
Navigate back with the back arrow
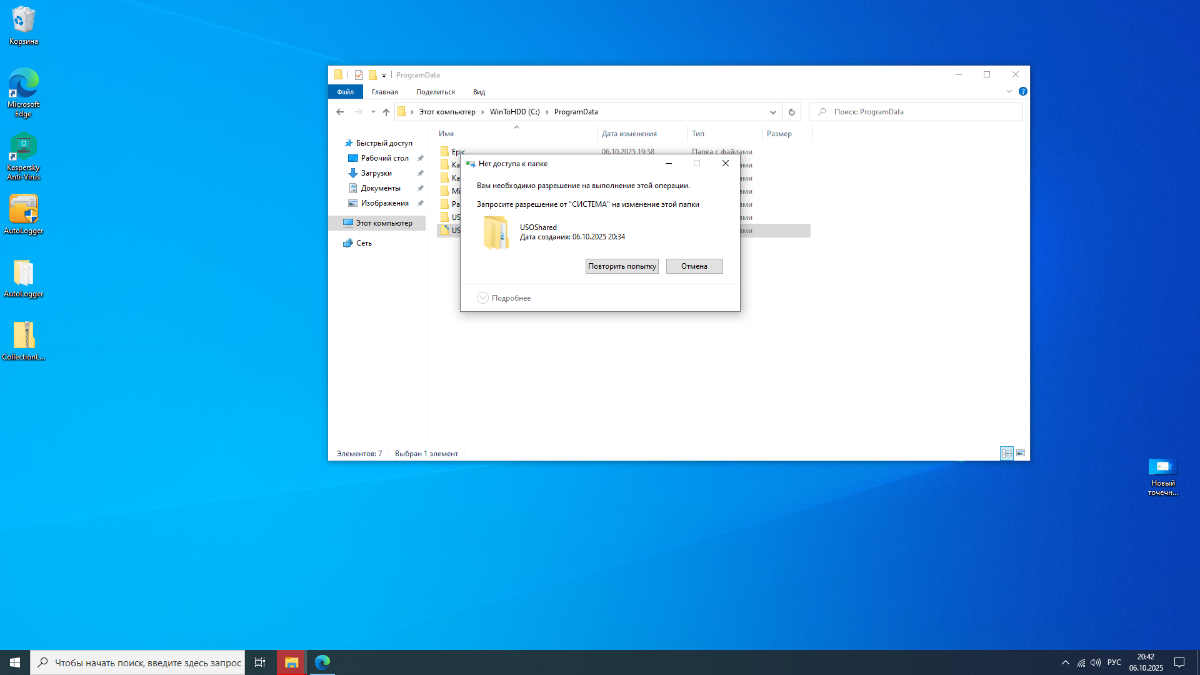click(x=342, y=112)
